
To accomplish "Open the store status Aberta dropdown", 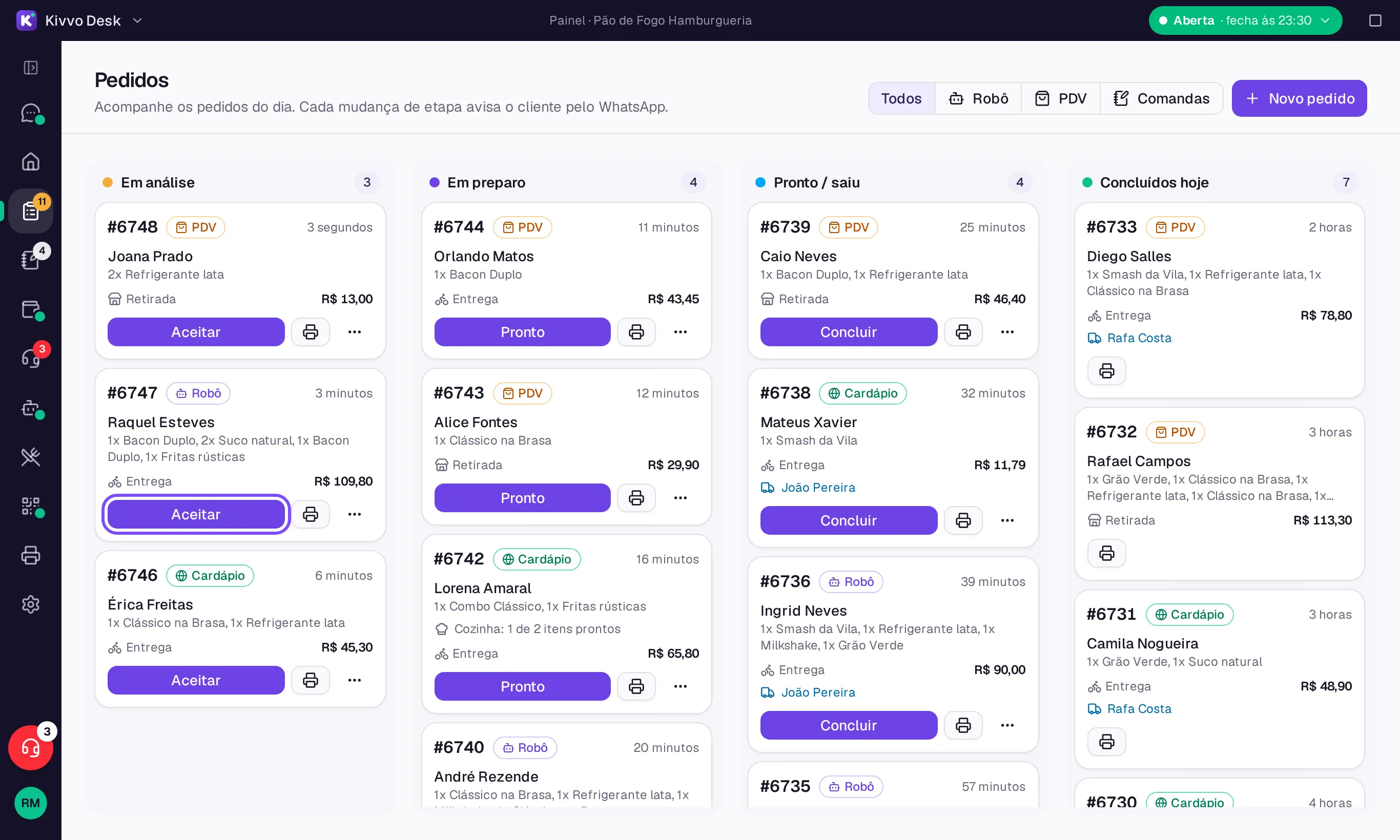I will coord(1245,20).
